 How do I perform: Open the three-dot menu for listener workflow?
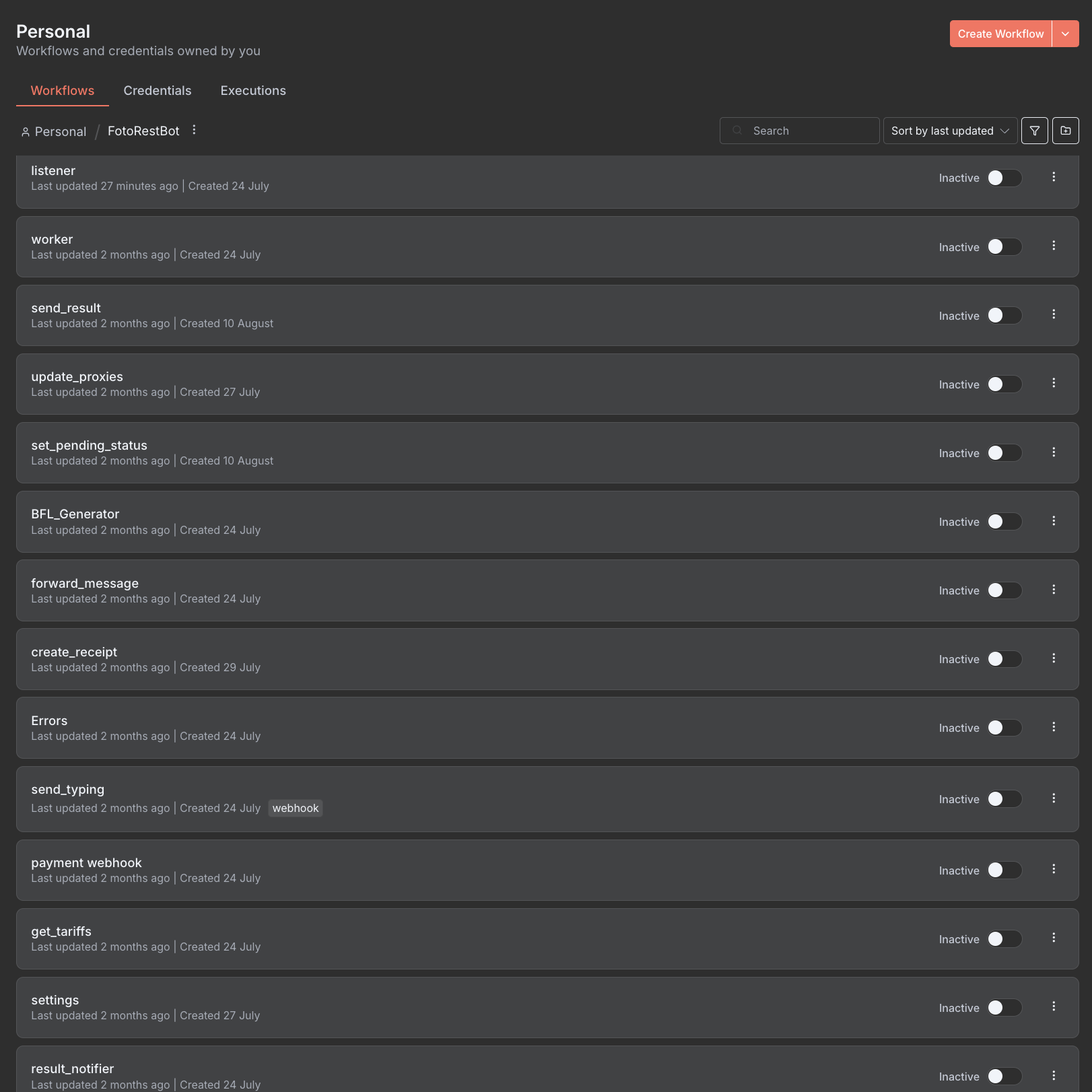[1054, 177]
